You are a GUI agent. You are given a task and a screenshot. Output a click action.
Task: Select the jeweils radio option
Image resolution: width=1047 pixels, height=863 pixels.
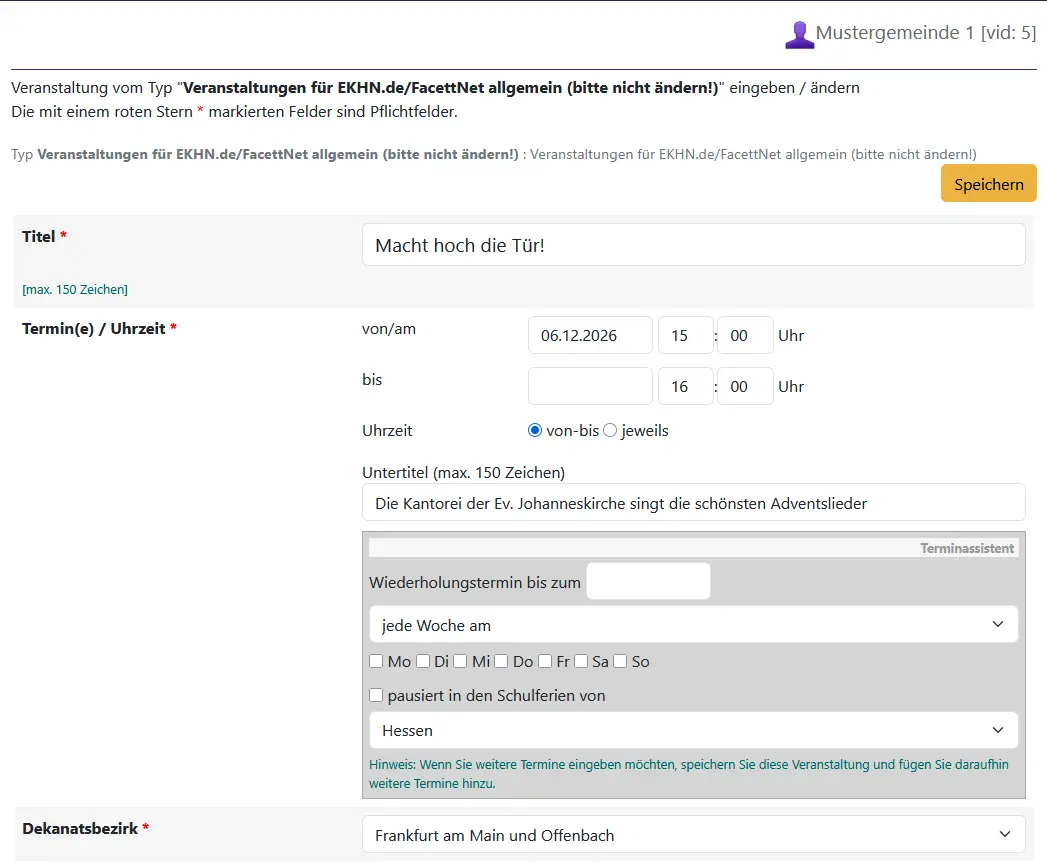coord(610,431)
